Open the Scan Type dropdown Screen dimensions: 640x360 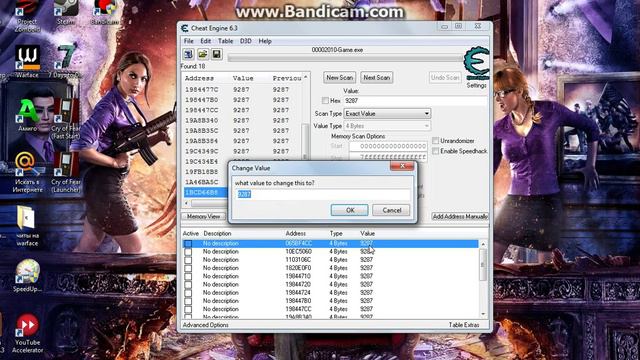point(387,113)
